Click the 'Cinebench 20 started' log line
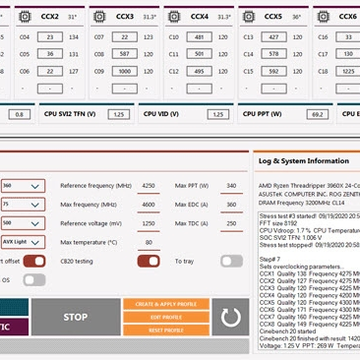The image size is (360, 360). point(288,331)
